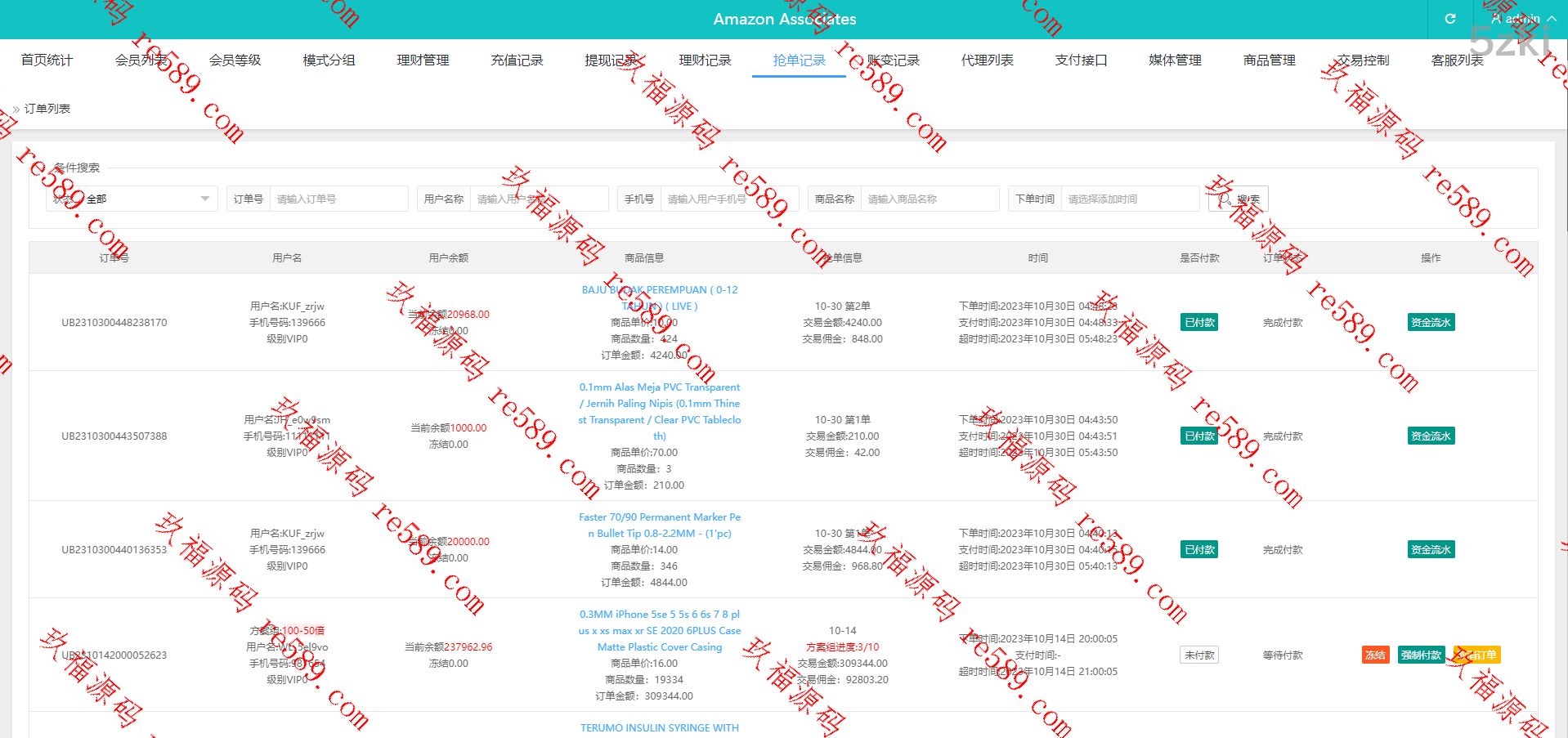View the 充值记录 tab
This screenshot has height=738, width=1568.
point(517,60)
